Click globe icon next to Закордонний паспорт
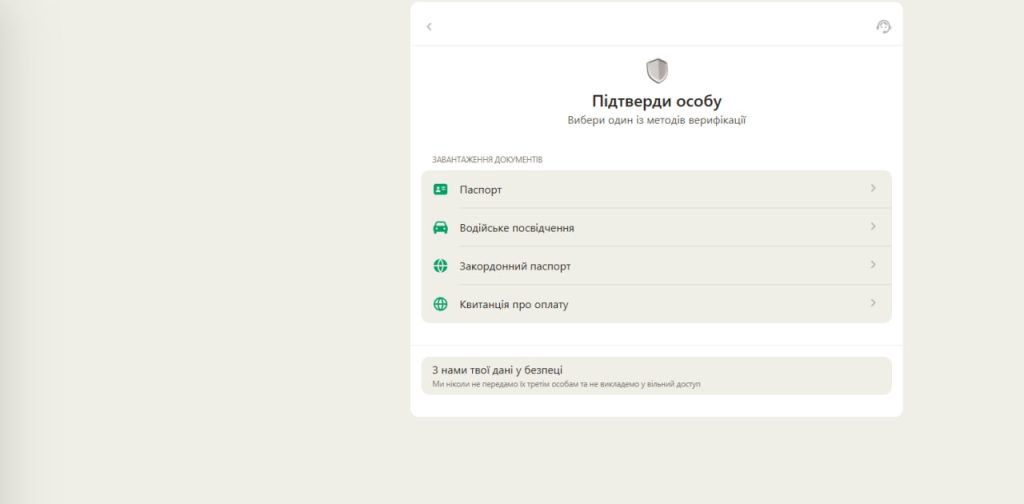This screenshot has width=1024, height=504. [440, 266]
